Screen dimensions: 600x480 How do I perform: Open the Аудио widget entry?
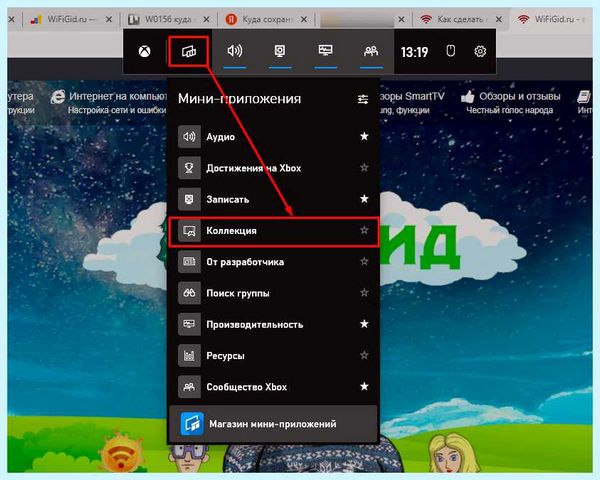click(x=273, y=137)
